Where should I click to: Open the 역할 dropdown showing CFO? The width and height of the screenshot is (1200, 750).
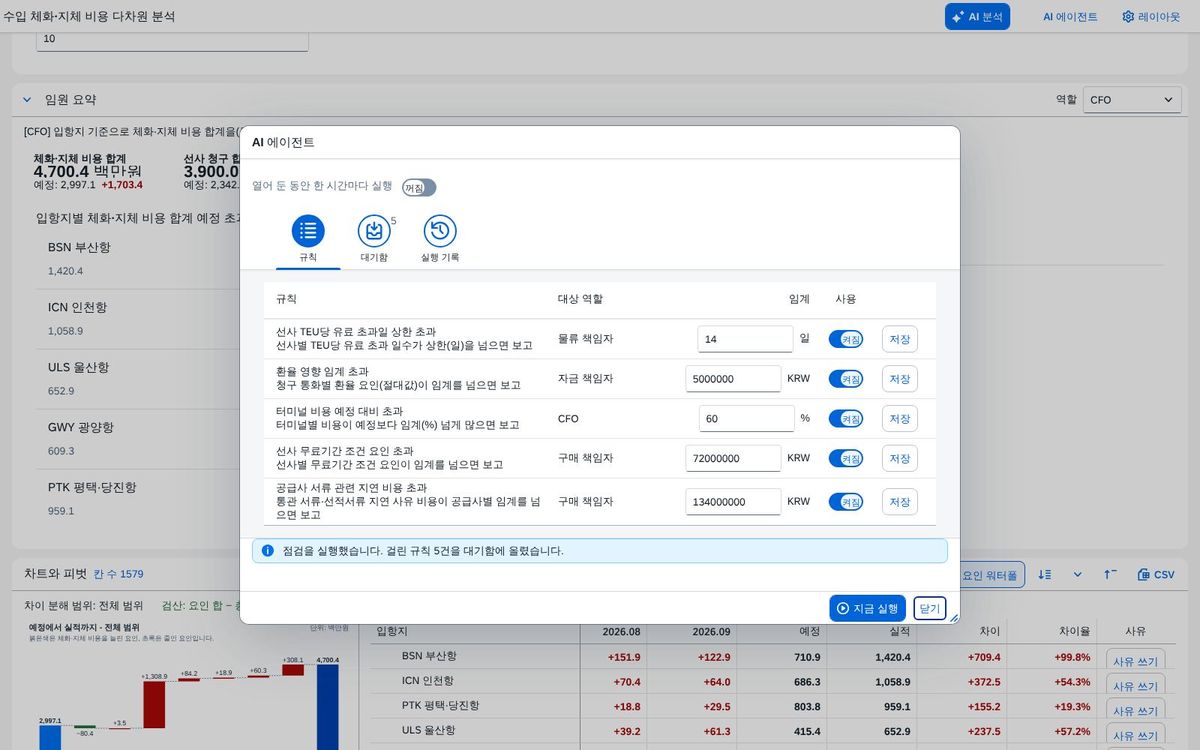1131,100
